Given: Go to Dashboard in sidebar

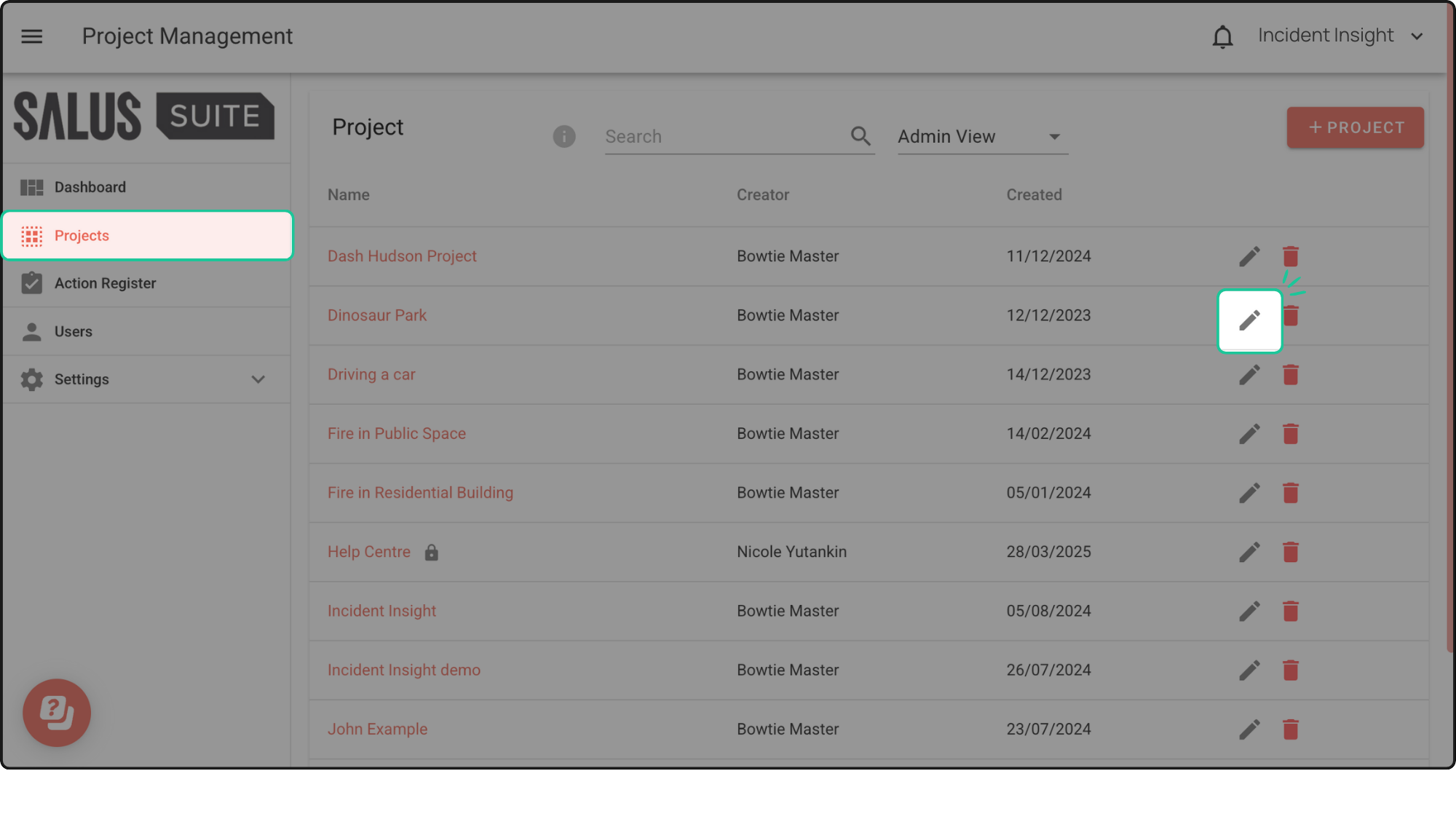Looking at the screenshot, I should 90,187.
